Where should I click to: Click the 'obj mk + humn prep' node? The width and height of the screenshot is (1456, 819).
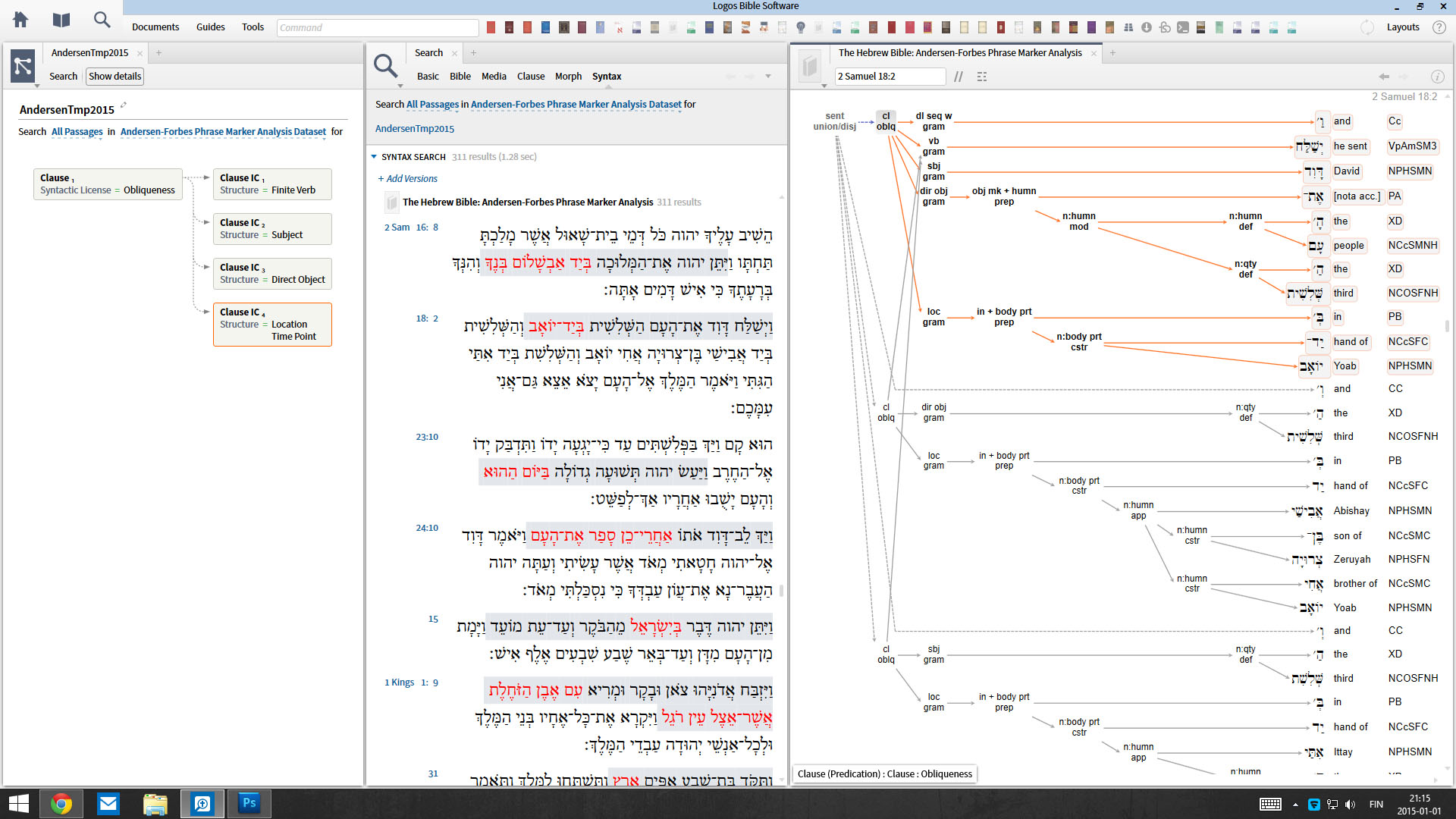click(1003, 196)
